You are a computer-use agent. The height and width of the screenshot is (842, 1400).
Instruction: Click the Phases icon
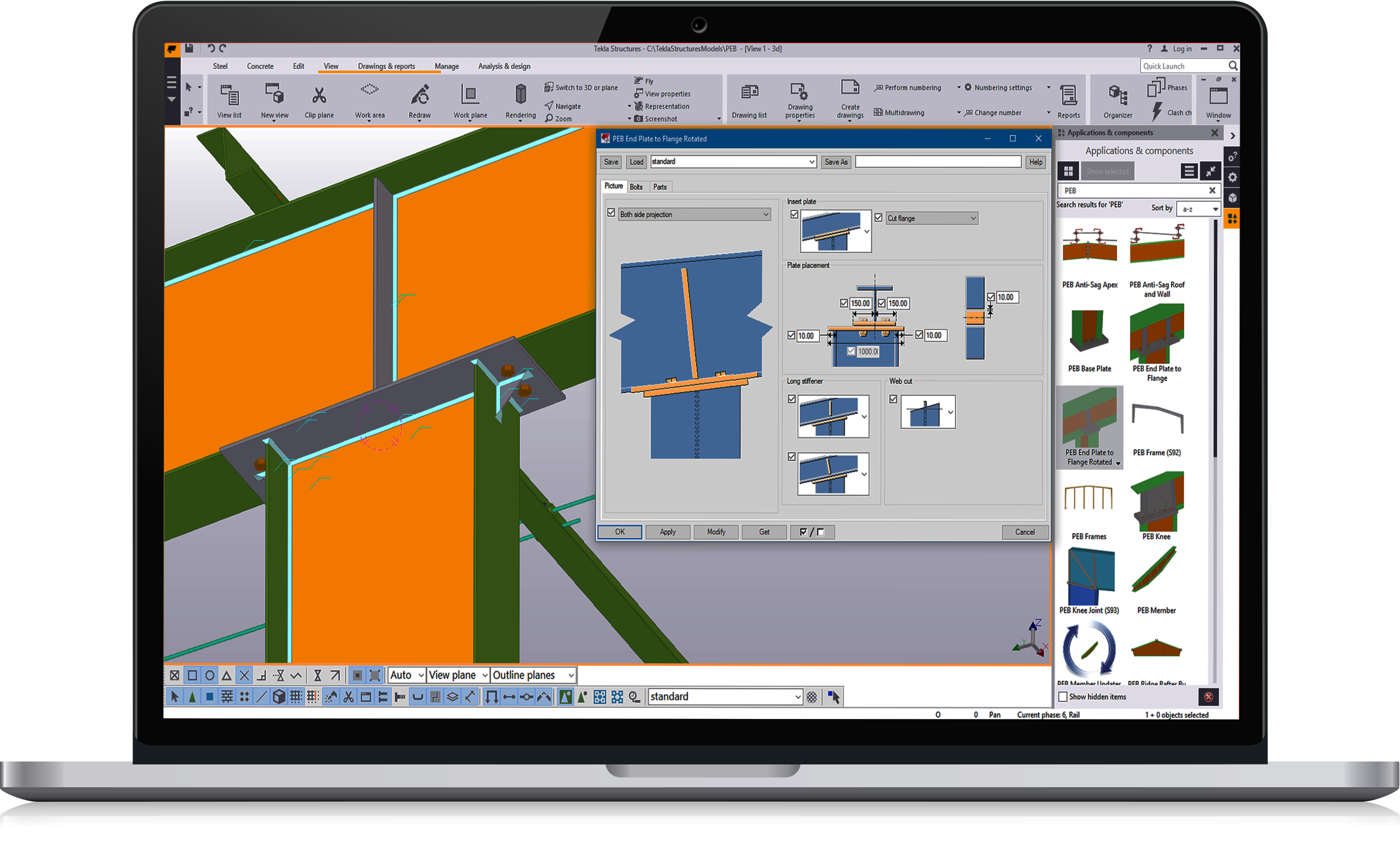pyautogui.click(x=1156, y=87)
